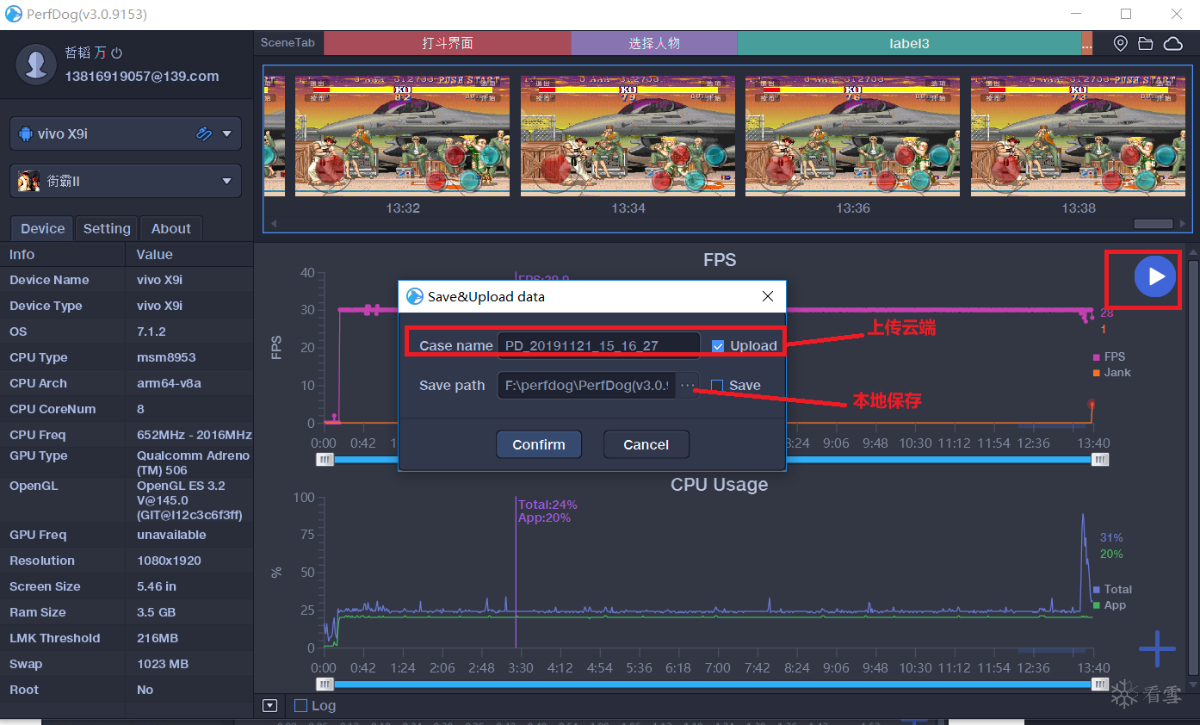Click the 街霸II game app icon

(x=27, y=181)
